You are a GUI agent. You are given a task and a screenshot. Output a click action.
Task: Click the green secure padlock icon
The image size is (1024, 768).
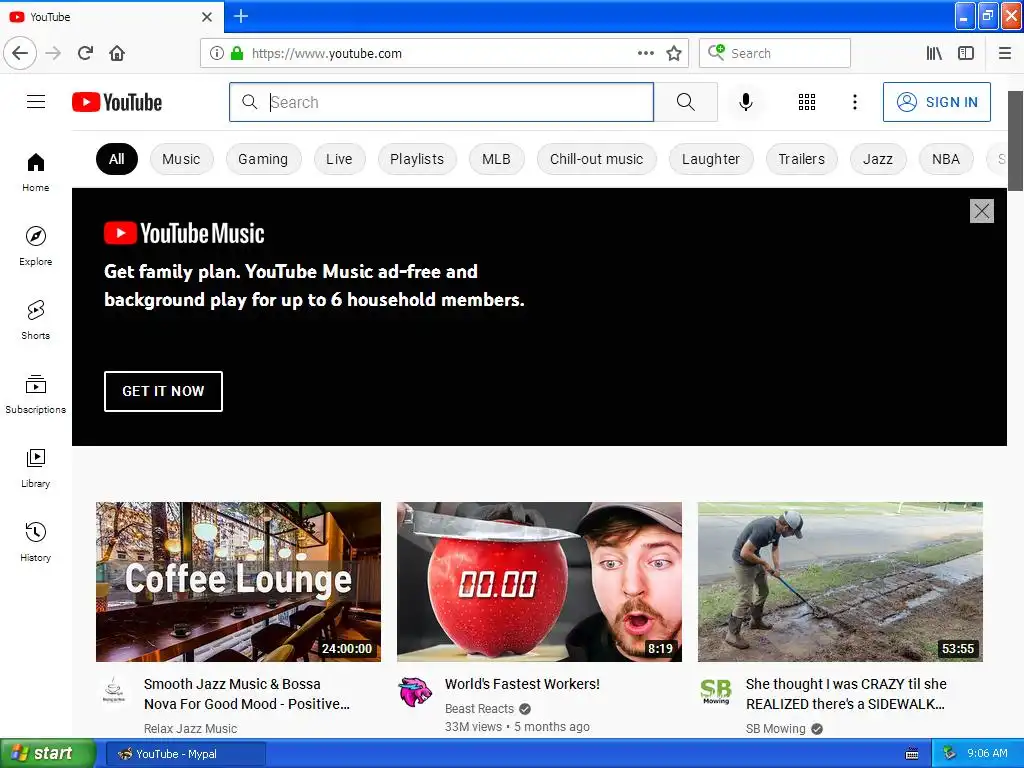(237, 53)
